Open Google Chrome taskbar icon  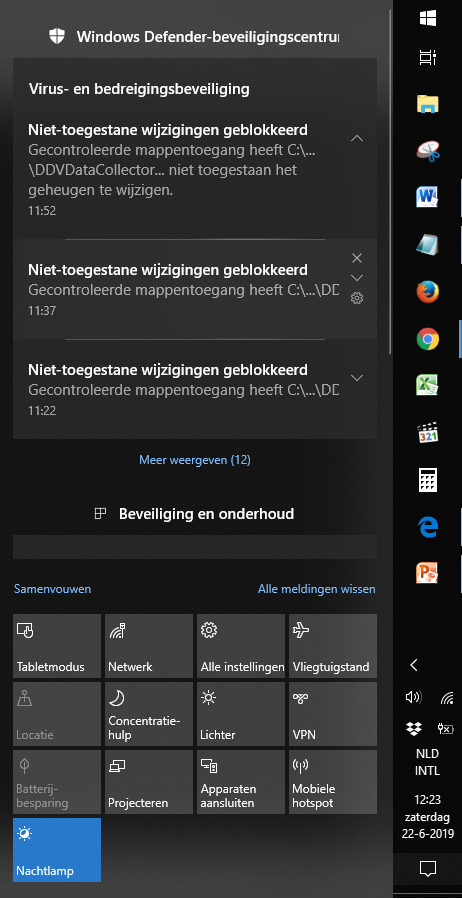pos(428,339)
